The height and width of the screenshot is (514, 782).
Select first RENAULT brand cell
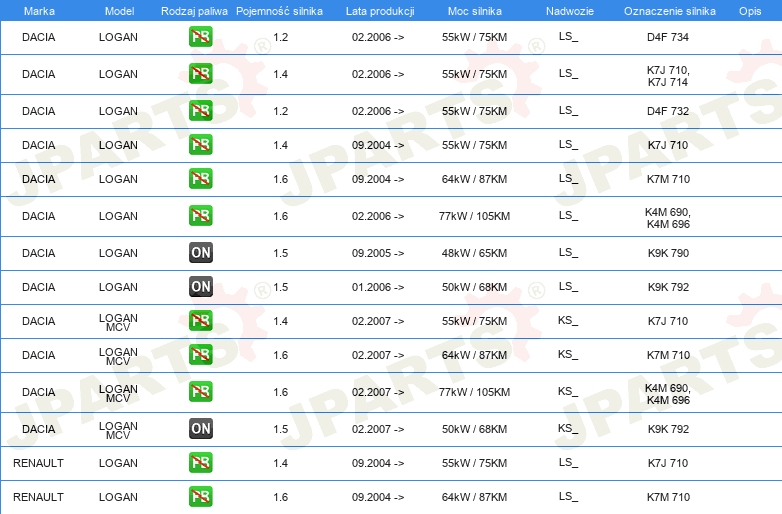point(38,463)
